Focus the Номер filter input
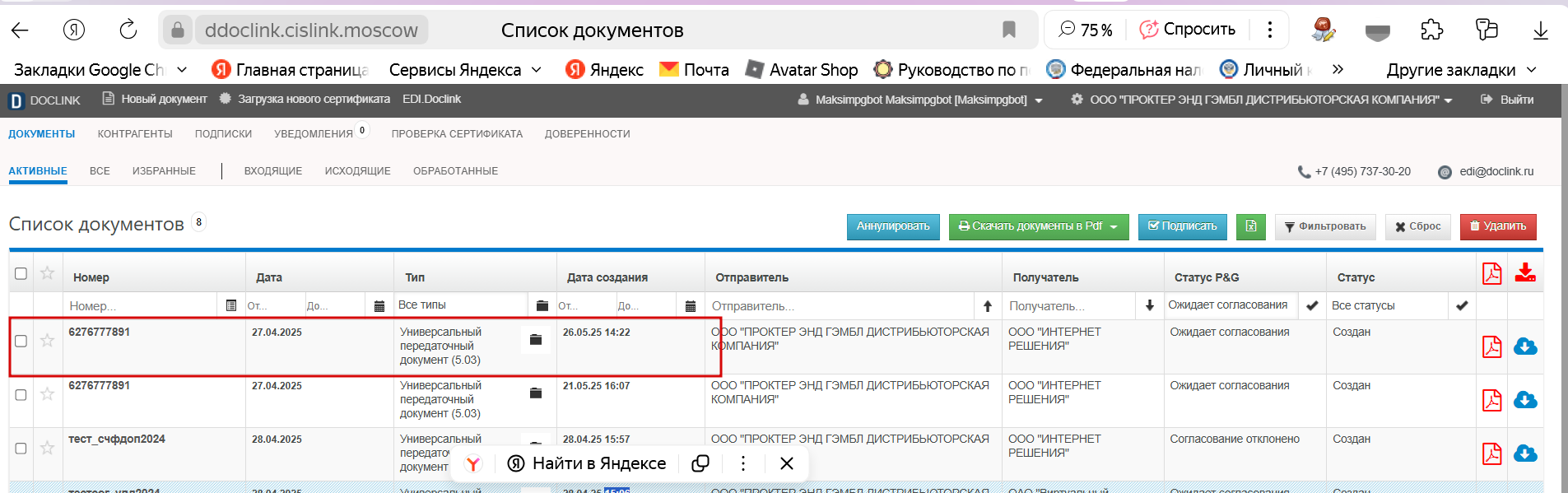1568x493 pixels. tap(140, 306)
